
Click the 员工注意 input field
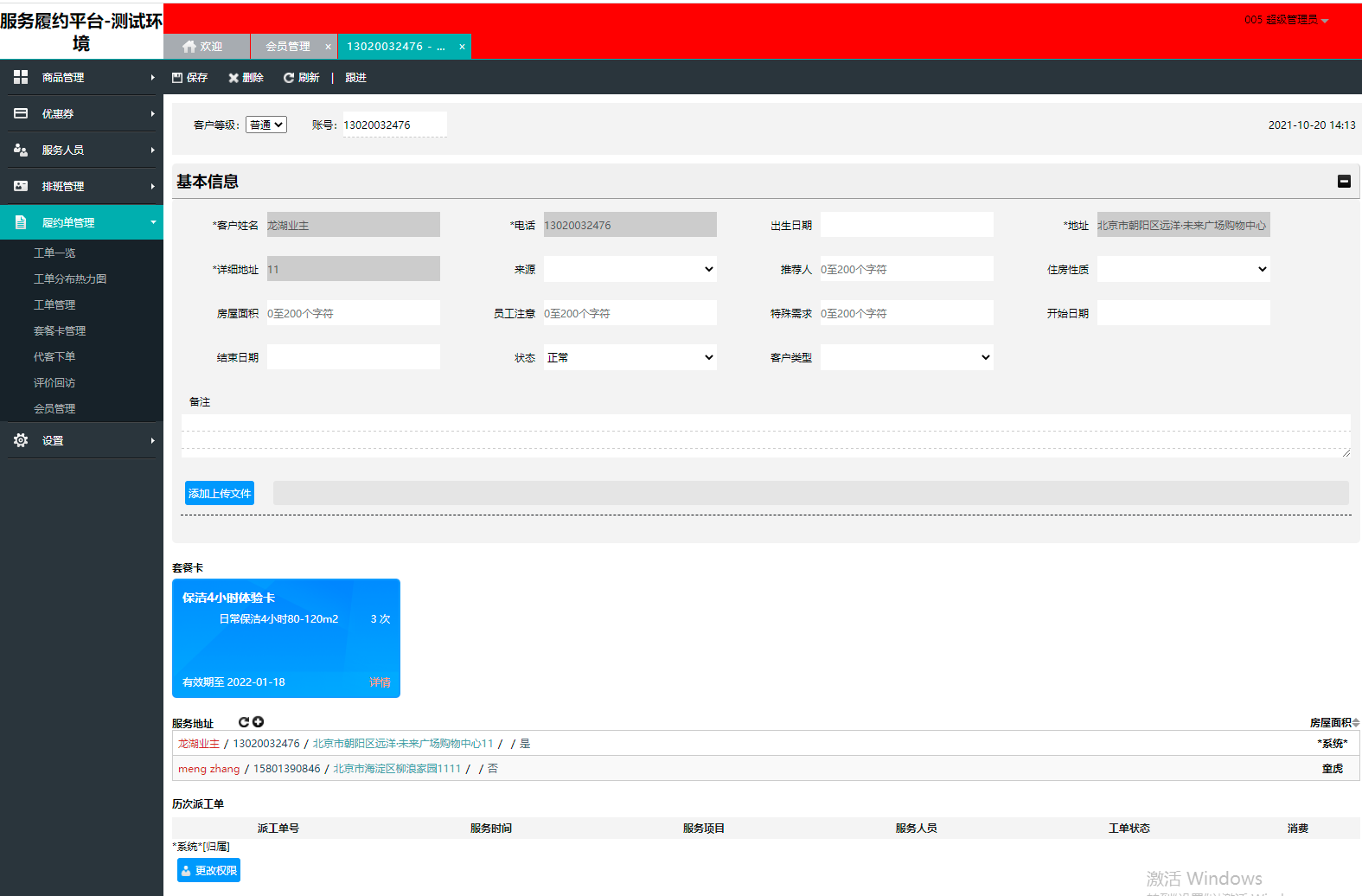[630, 313]
